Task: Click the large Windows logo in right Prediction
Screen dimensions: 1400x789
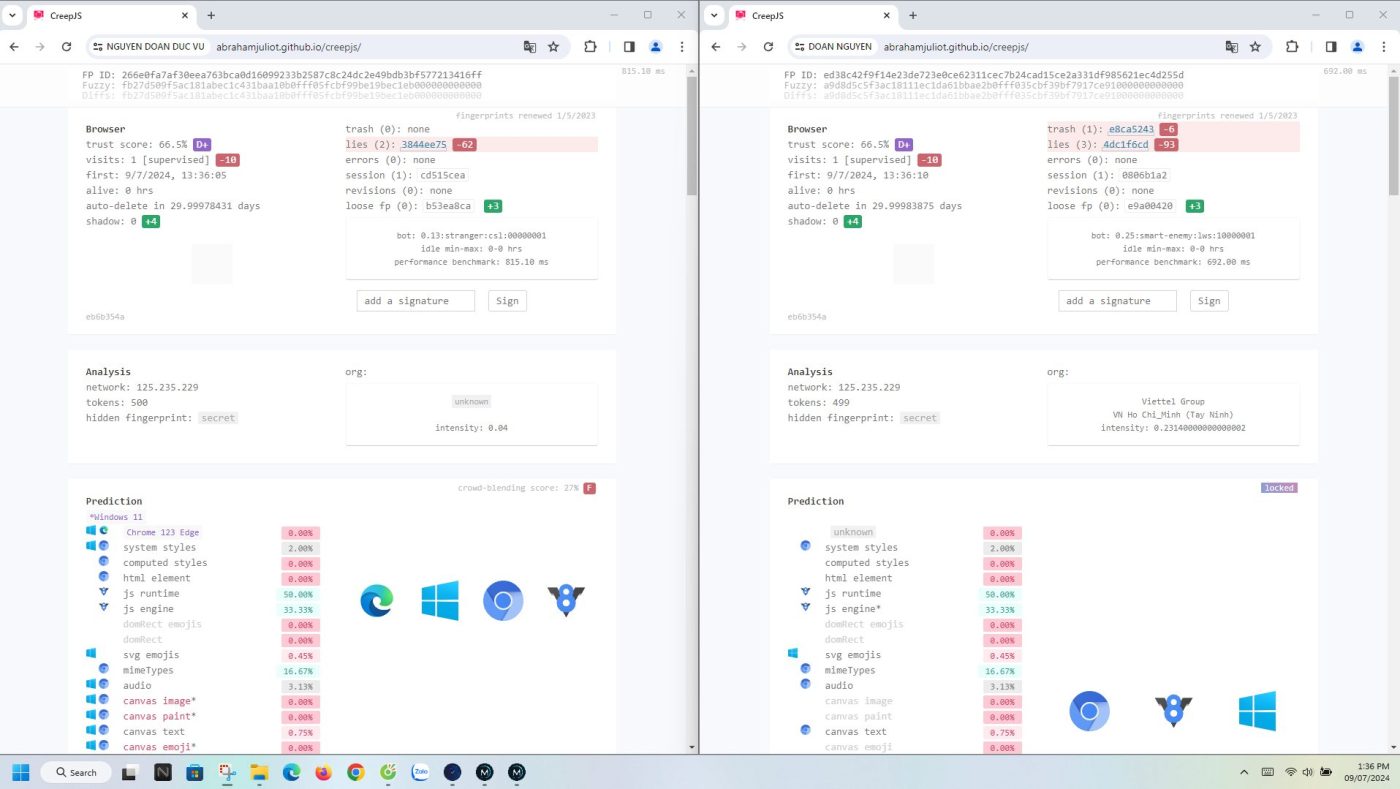Action: click(1257, 711)
